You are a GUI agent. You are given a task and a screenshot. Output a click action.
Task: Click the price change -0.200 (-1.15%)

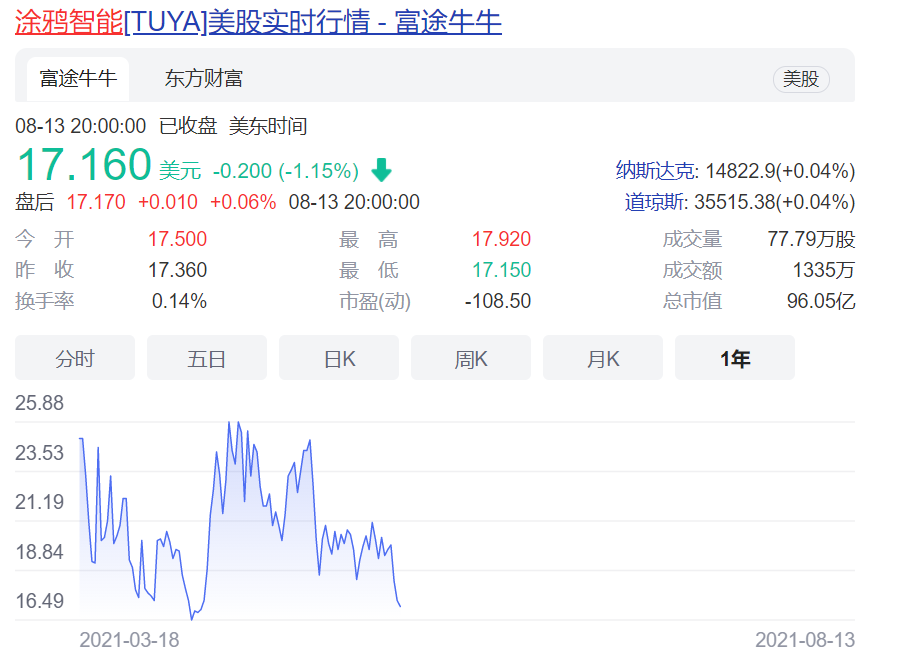pyautogui.click(x=286, y=171)
